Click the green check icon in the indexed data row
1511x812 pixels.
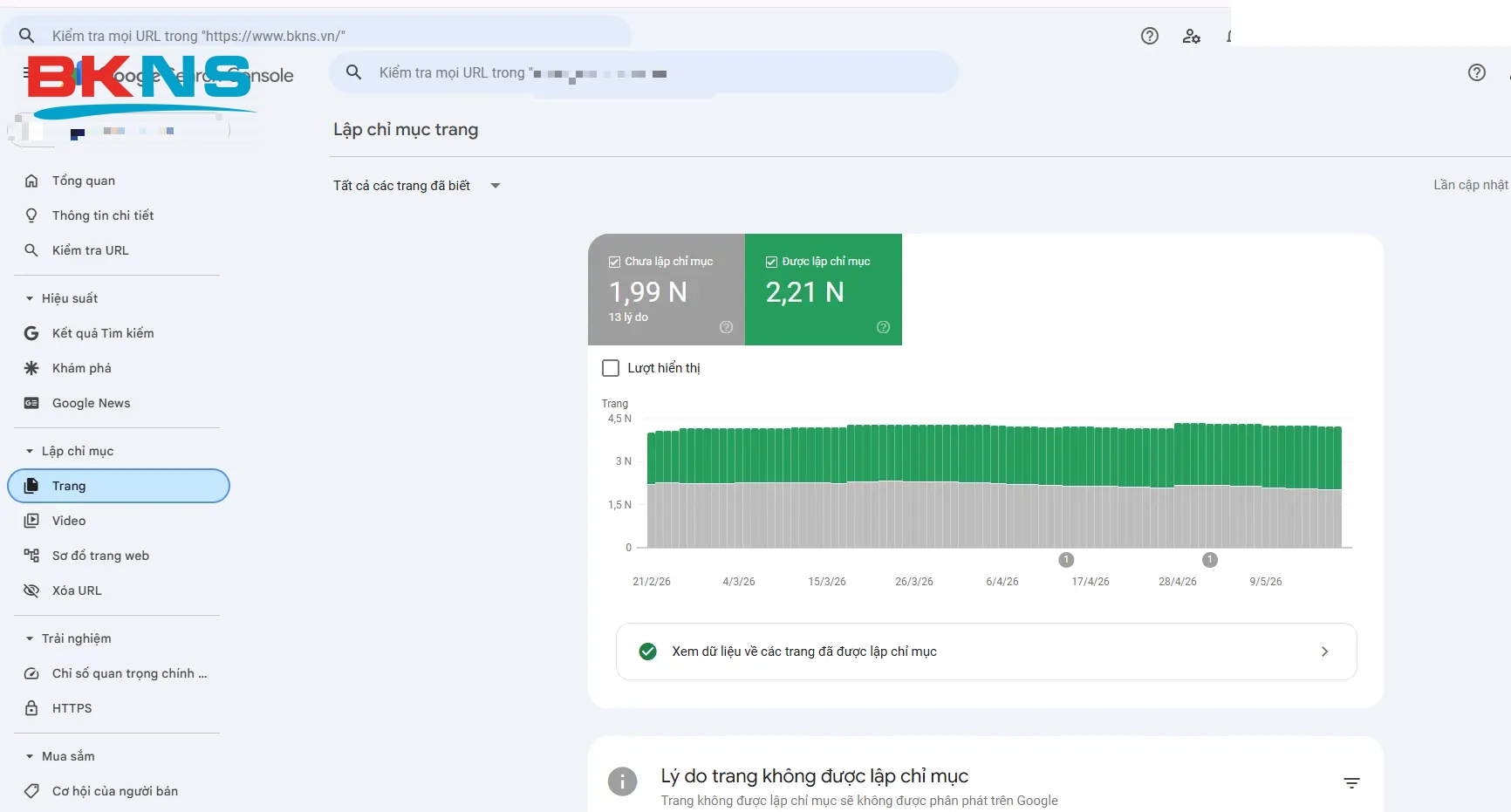(647, 652)
